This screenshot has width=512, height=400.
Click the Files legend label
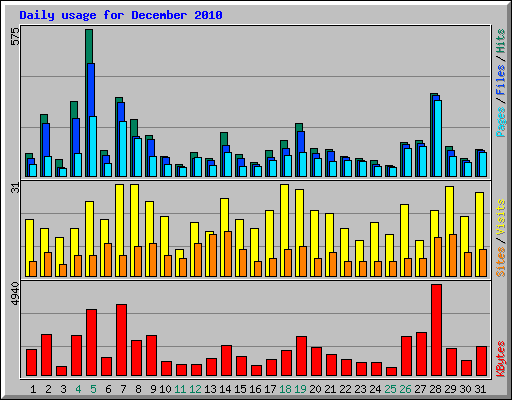pos(500,79)
